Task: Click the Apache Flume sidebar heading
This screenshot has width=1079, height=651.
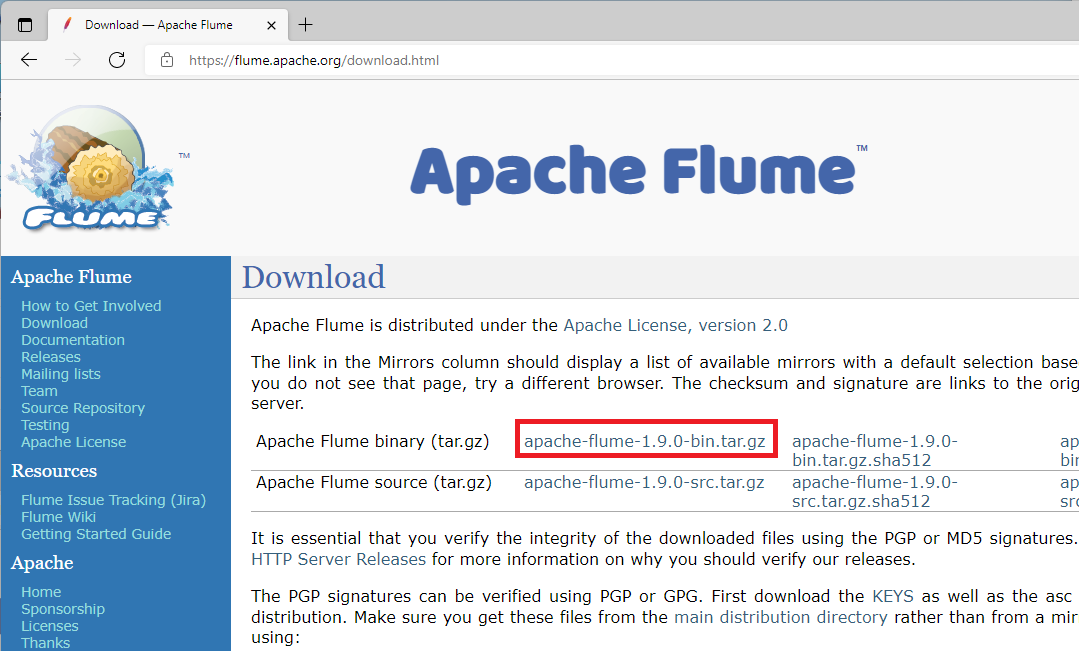Action: [x=72, y=277]
